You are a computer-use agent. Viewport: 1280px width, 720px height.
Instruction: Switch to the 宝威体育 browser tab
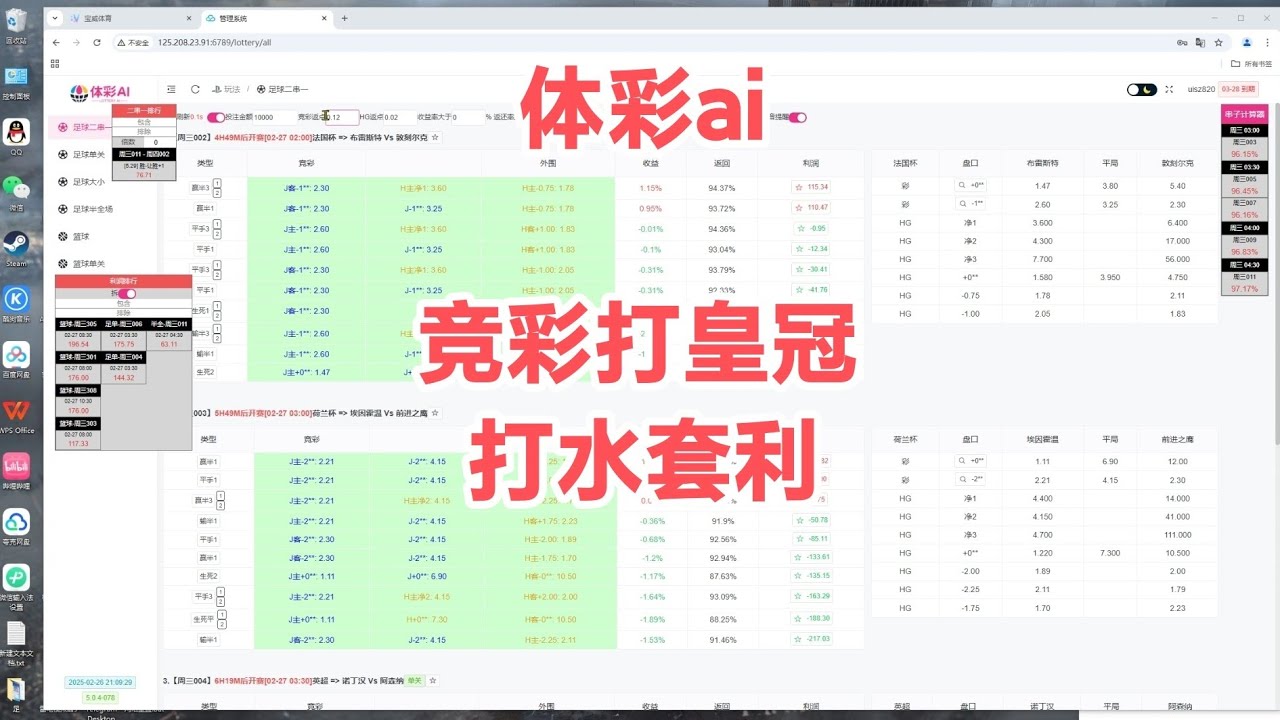point(128,18)
